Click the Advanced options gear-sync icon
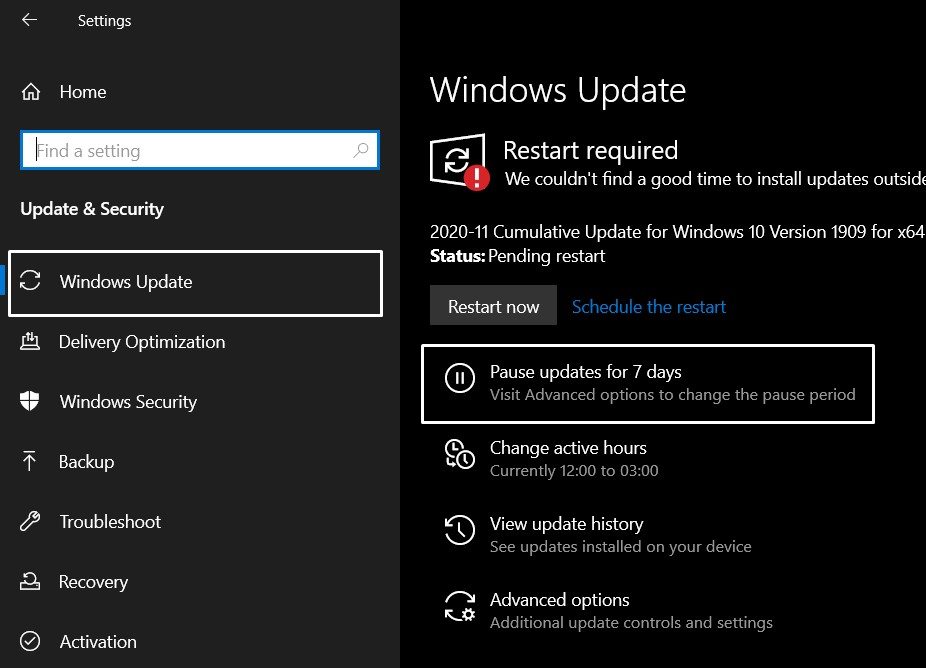The width and height of the screenshot is (926, 668). pos(459,607)
